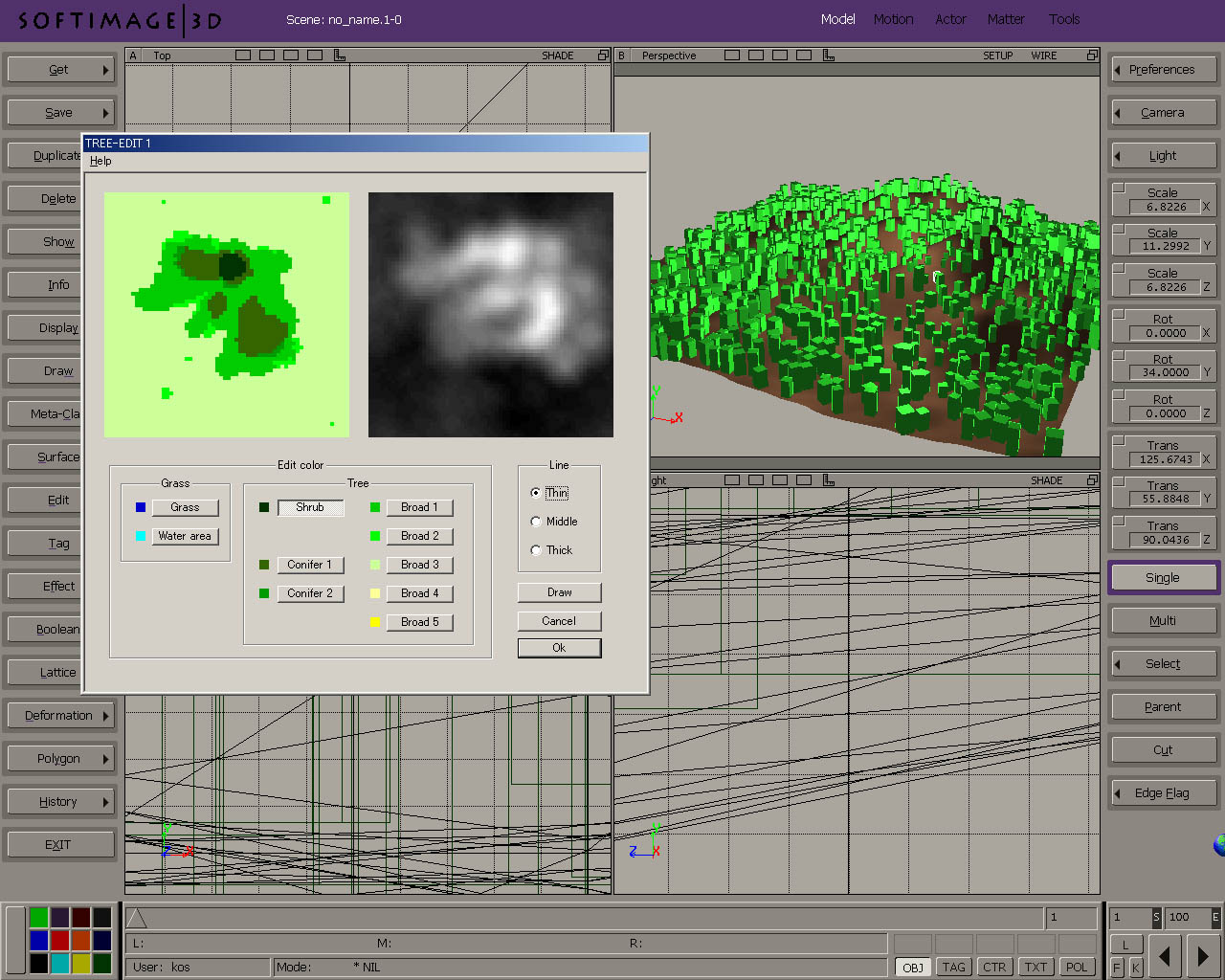1225x980 pixels.
Task: Click the Conifer 1 tree button
Action: pyautogui.click(x=310, y=565)
